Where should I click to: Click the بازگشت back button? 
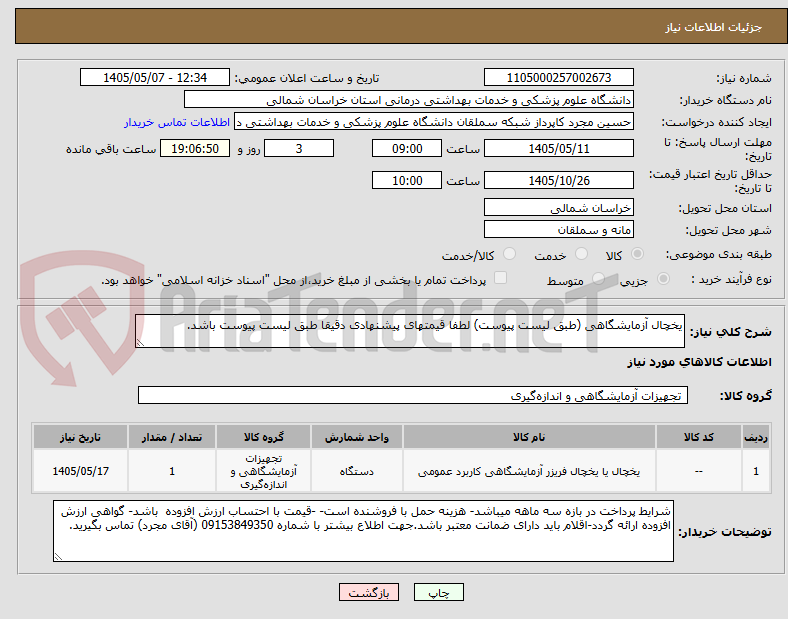[369, 592]
